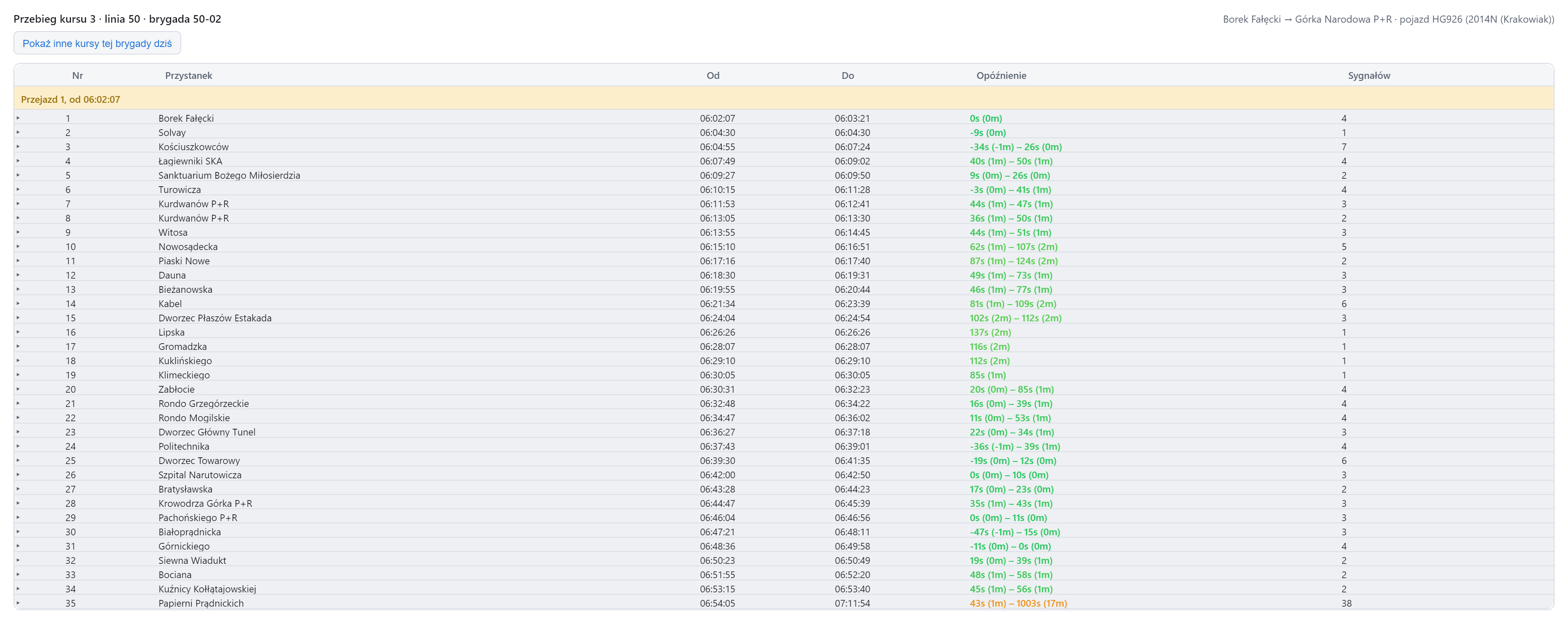Click stop name 'Białoprądnicka'
Screen dimensions: 1568x636
[190, 532]
